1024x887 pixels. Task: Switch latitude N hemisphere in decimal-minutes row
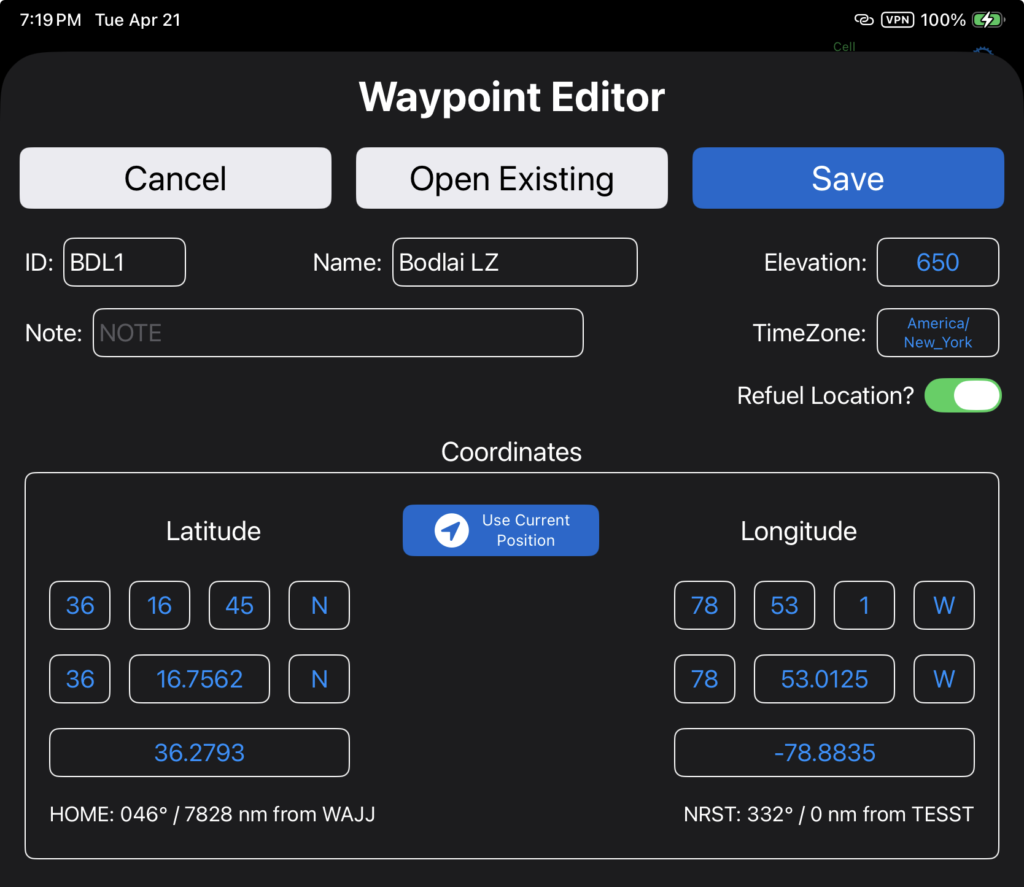coord(319,679)
